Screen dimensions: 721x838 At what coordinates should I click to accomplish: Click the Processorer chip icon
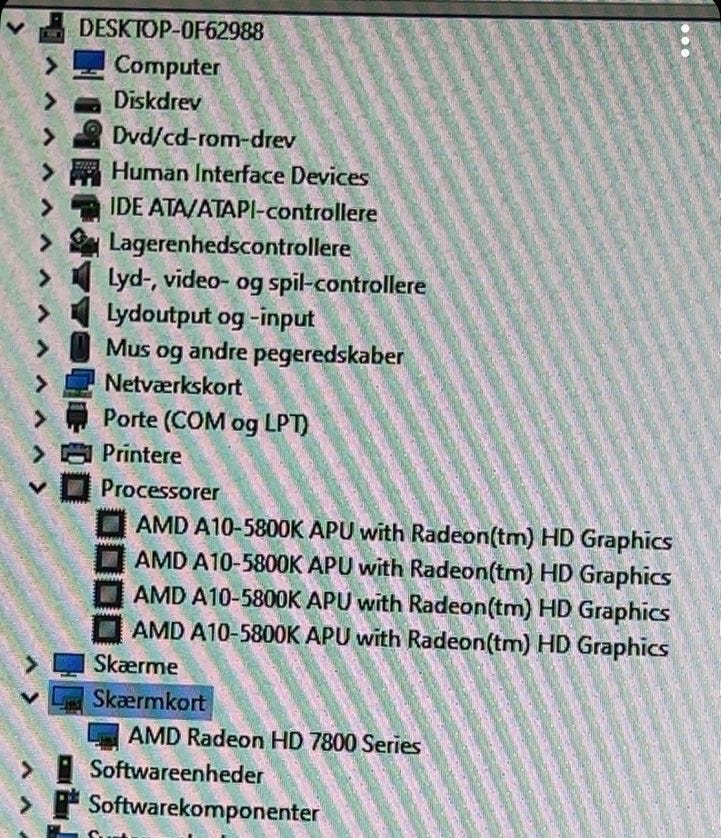tap(75, 487)
